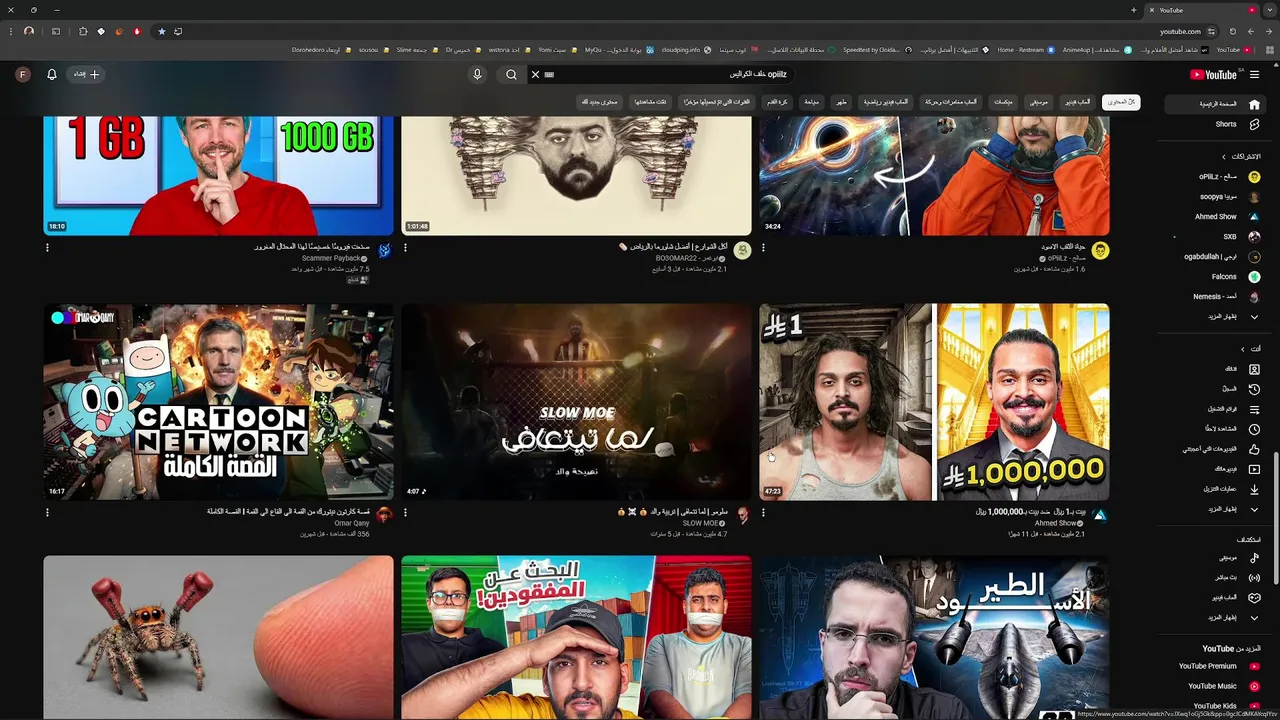
Task: Select the Music filter chip
Action: 1039,102
